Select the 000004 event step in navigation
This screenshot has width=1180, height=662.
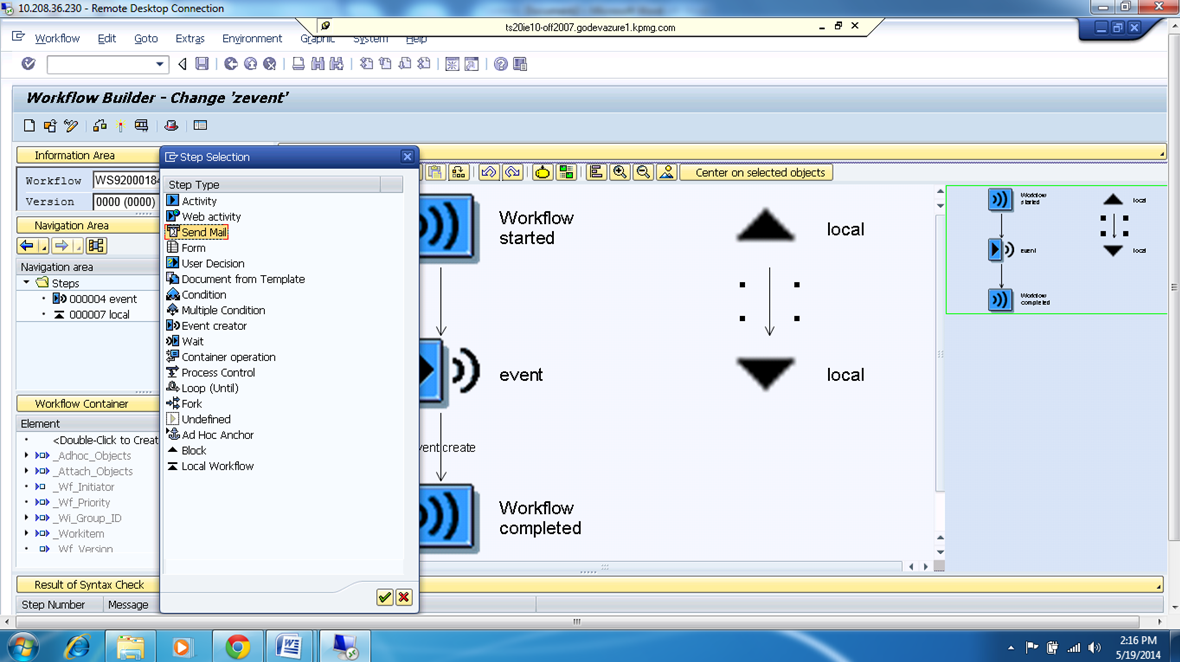point(99,298)
